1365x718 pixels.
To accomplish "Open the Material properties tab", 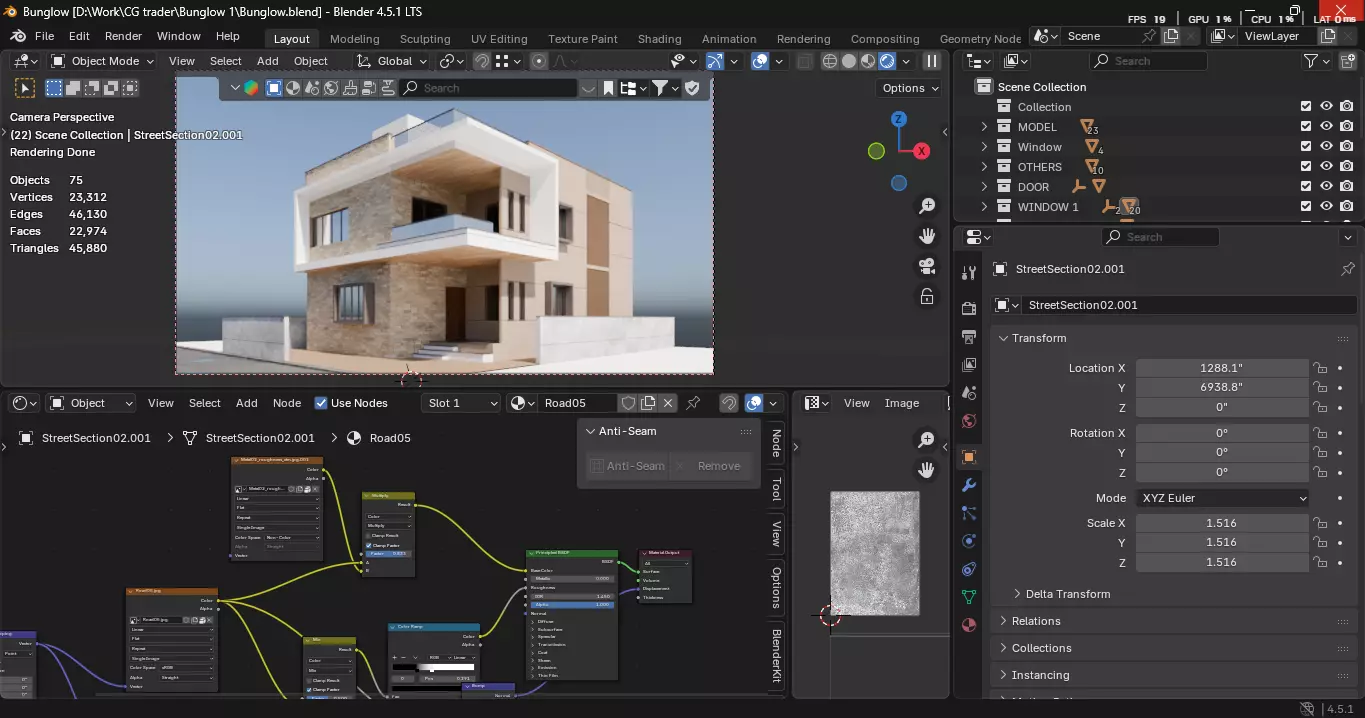I will tap(968, 625).
